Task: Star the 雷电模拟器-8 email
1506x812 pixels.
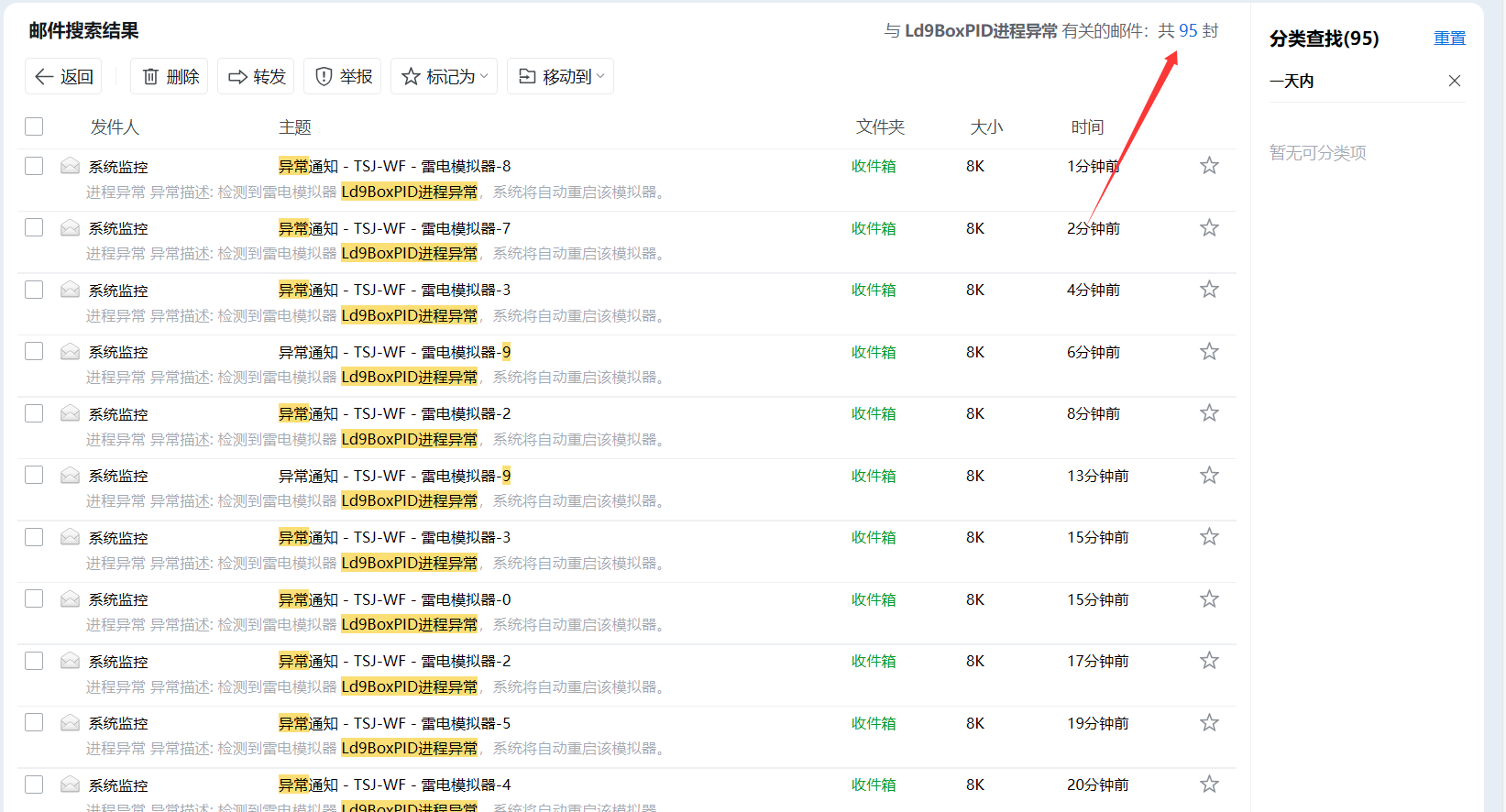Action: [x=1209, y=166]
